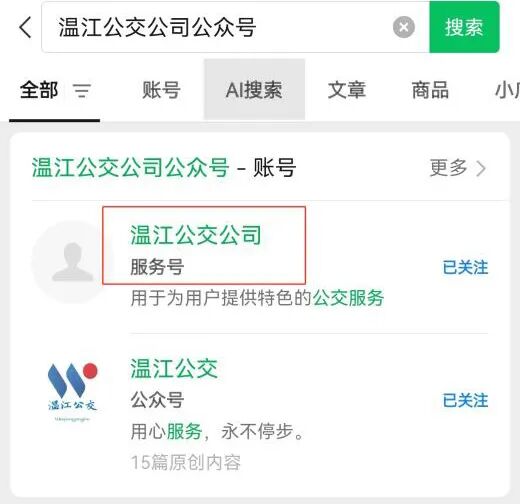Clear the search text with X icon

pyautogui.click(x=404, y=27)
